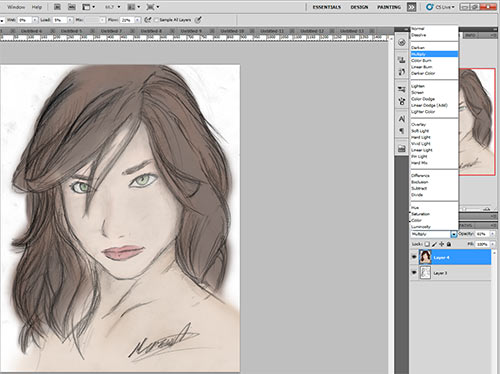The image size is (500, 374).
Task: Open the Window menu
Action: click(16, 7)
